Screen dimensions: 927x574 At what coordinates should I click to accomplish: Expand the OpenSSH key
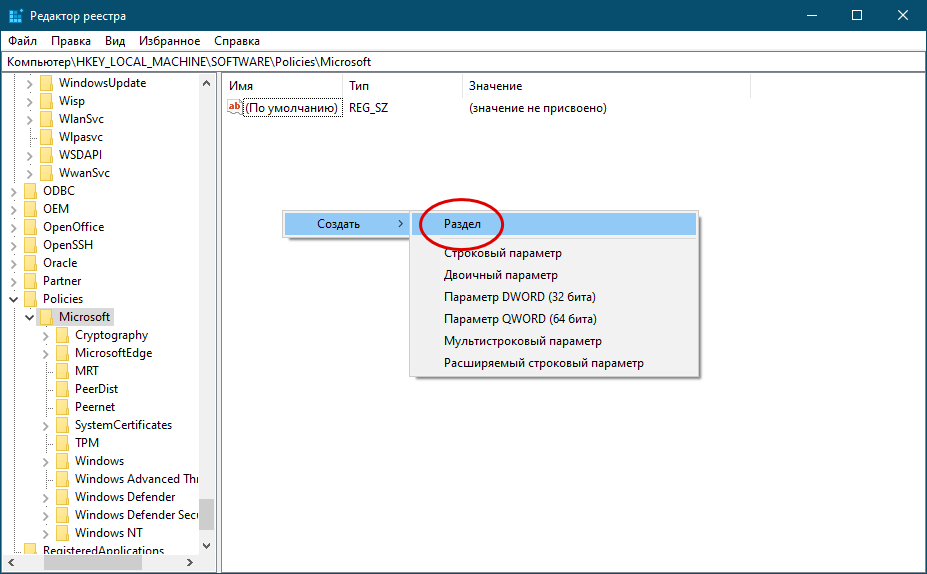coord(14,246)
